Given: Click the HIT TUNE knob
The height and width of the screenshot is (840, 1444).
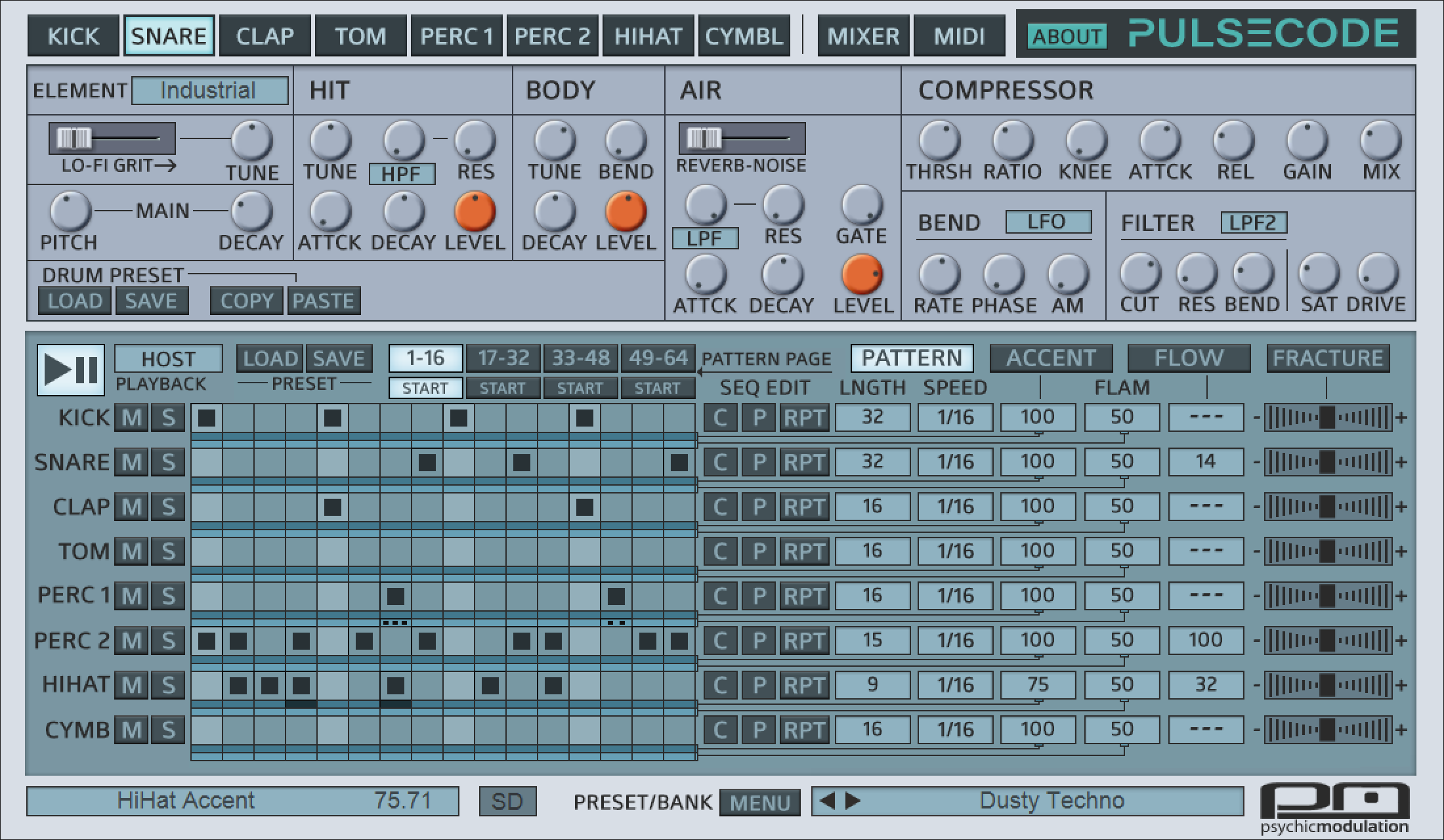Looking at the screenshot, I should (330, 140).
